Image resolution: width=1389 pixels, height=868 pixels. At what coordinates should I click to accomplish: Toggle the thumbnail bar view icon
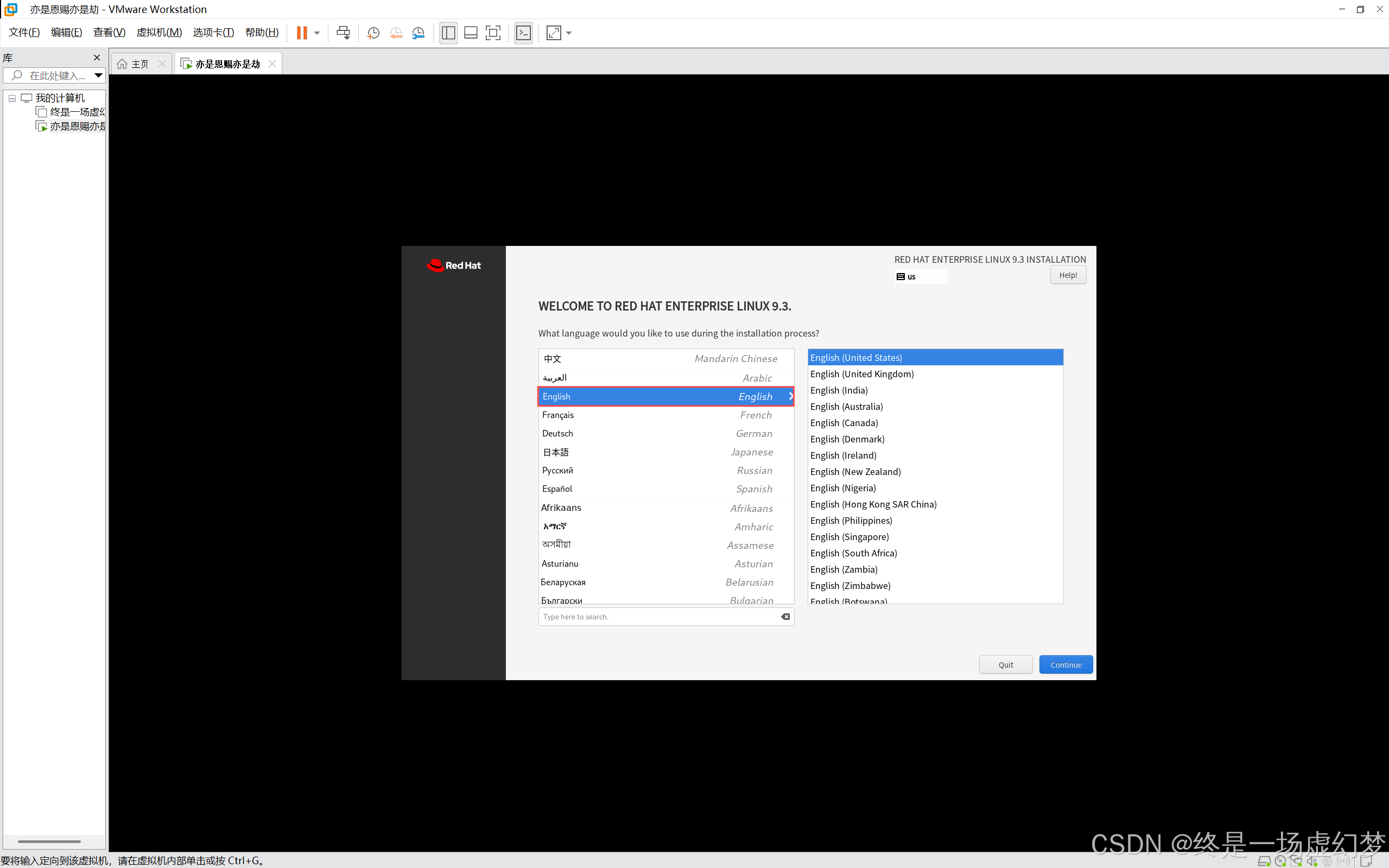[471, 33]
